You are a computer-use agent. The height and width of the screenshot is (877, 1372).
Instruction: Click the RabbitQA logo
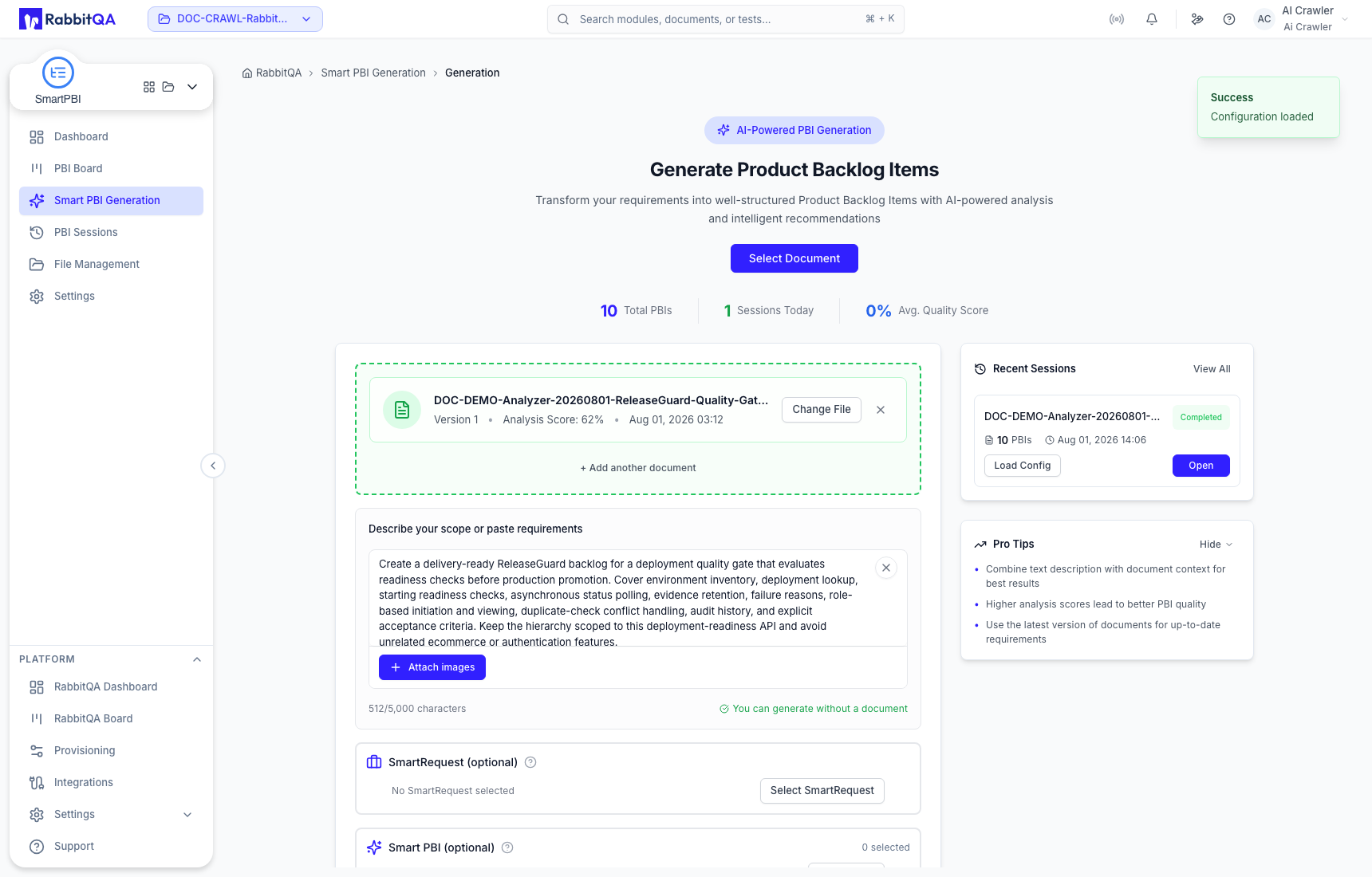tap(67, 19)
